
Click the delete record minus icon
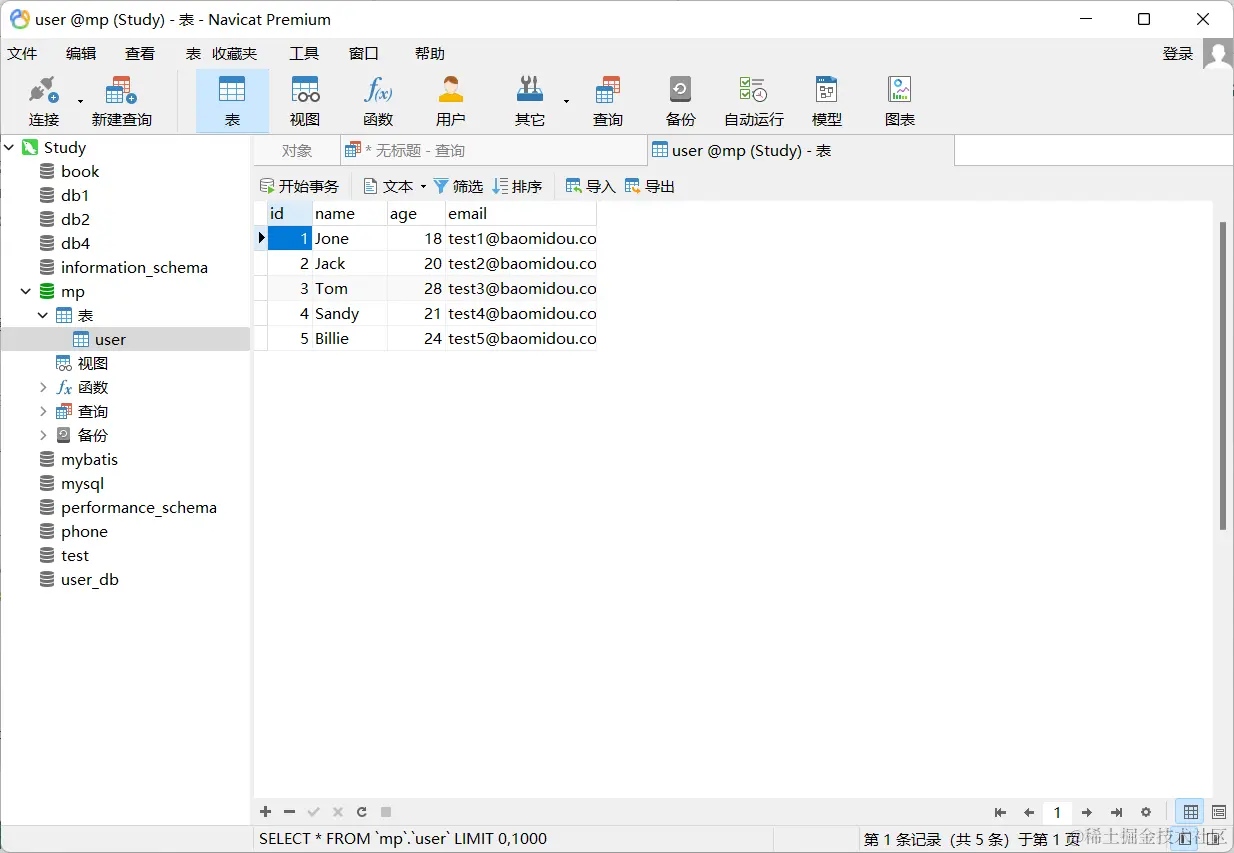pyautogui.click(x=289, y=812)
